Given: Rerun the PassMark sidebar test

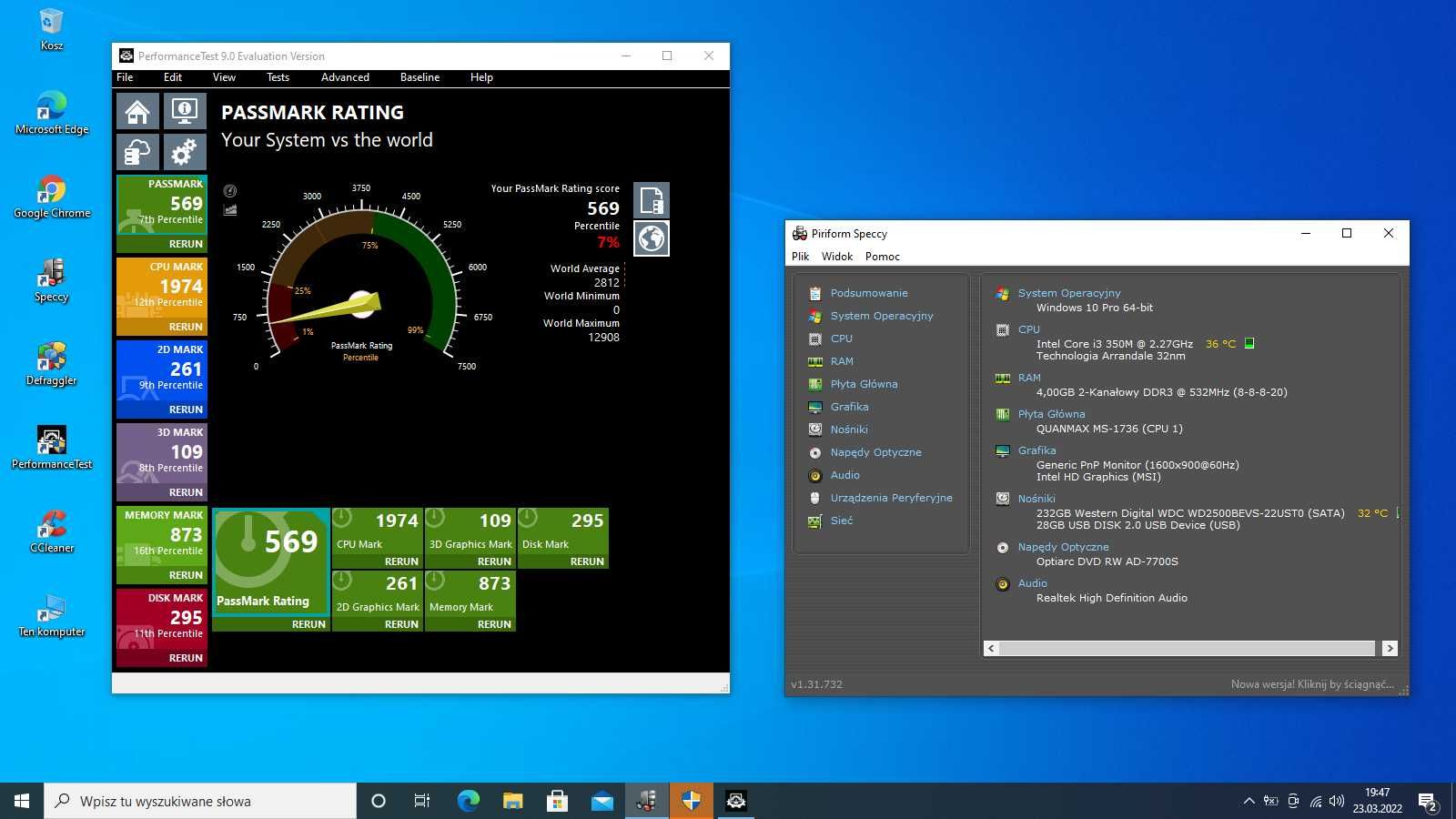Looking at the screenshot, I should click(x=186, y=244).
